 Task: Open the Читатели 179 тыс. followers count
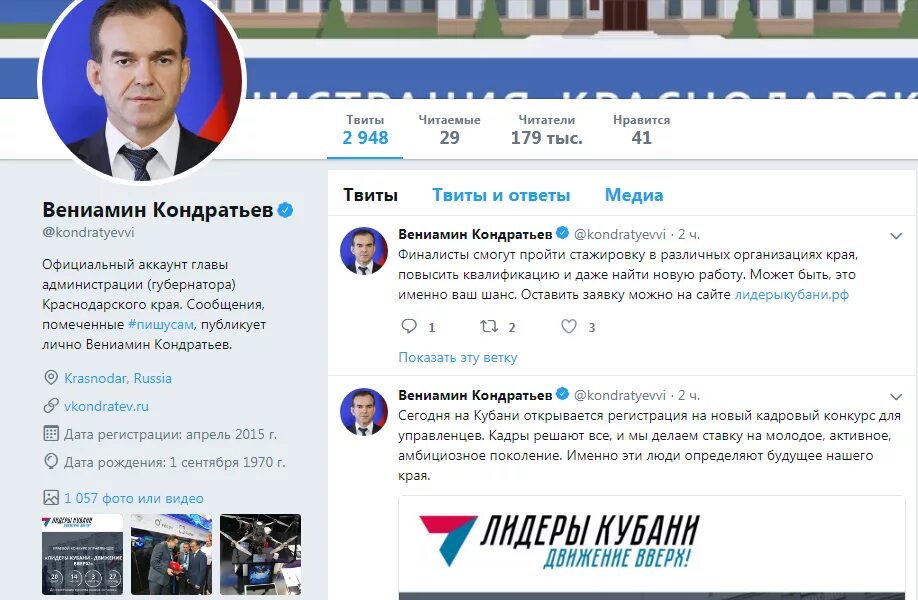coord(547,130)
